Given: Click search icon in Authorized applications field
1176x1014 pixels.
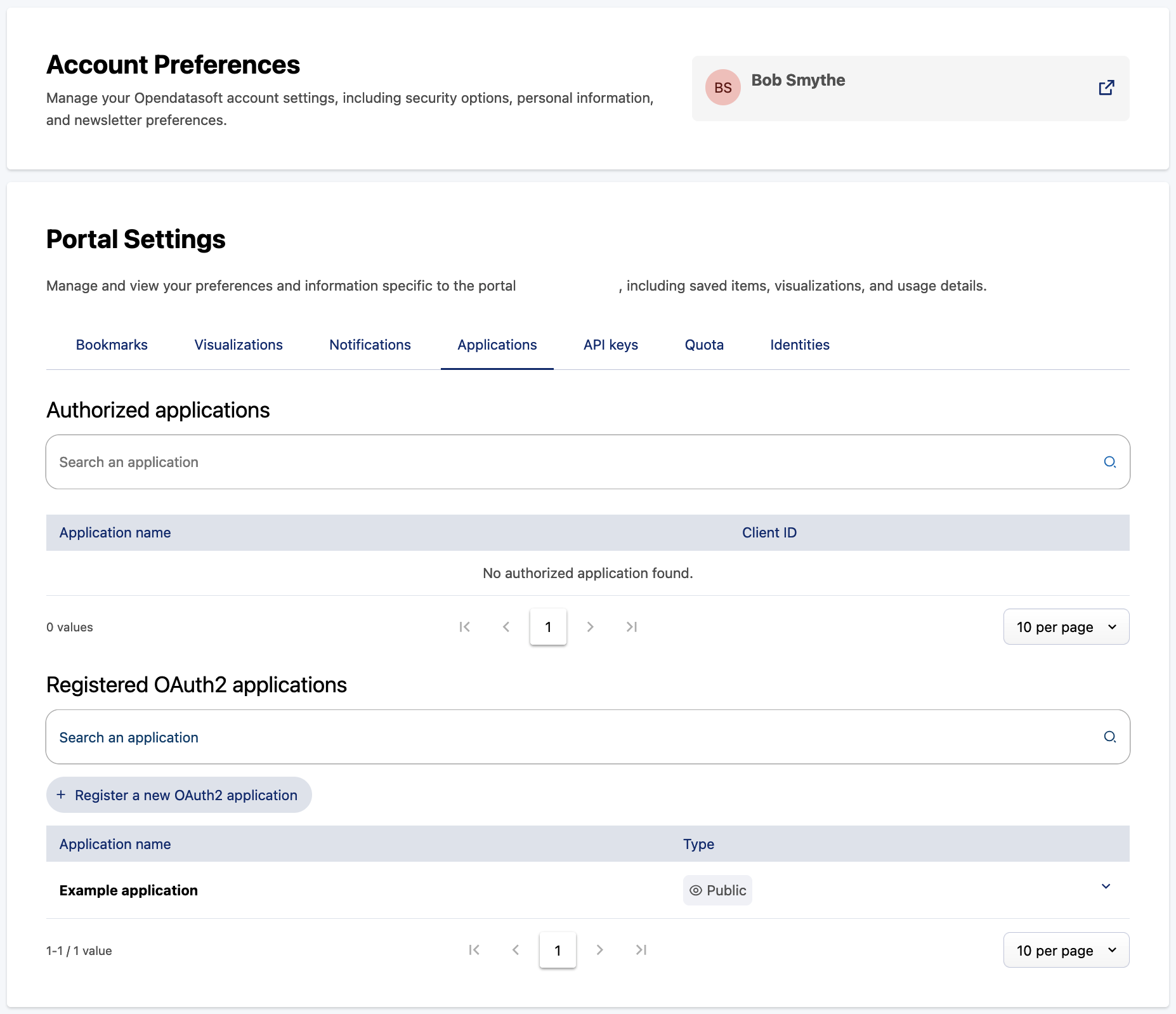Looking at the screenshot, I should (x=1109, y=462).
